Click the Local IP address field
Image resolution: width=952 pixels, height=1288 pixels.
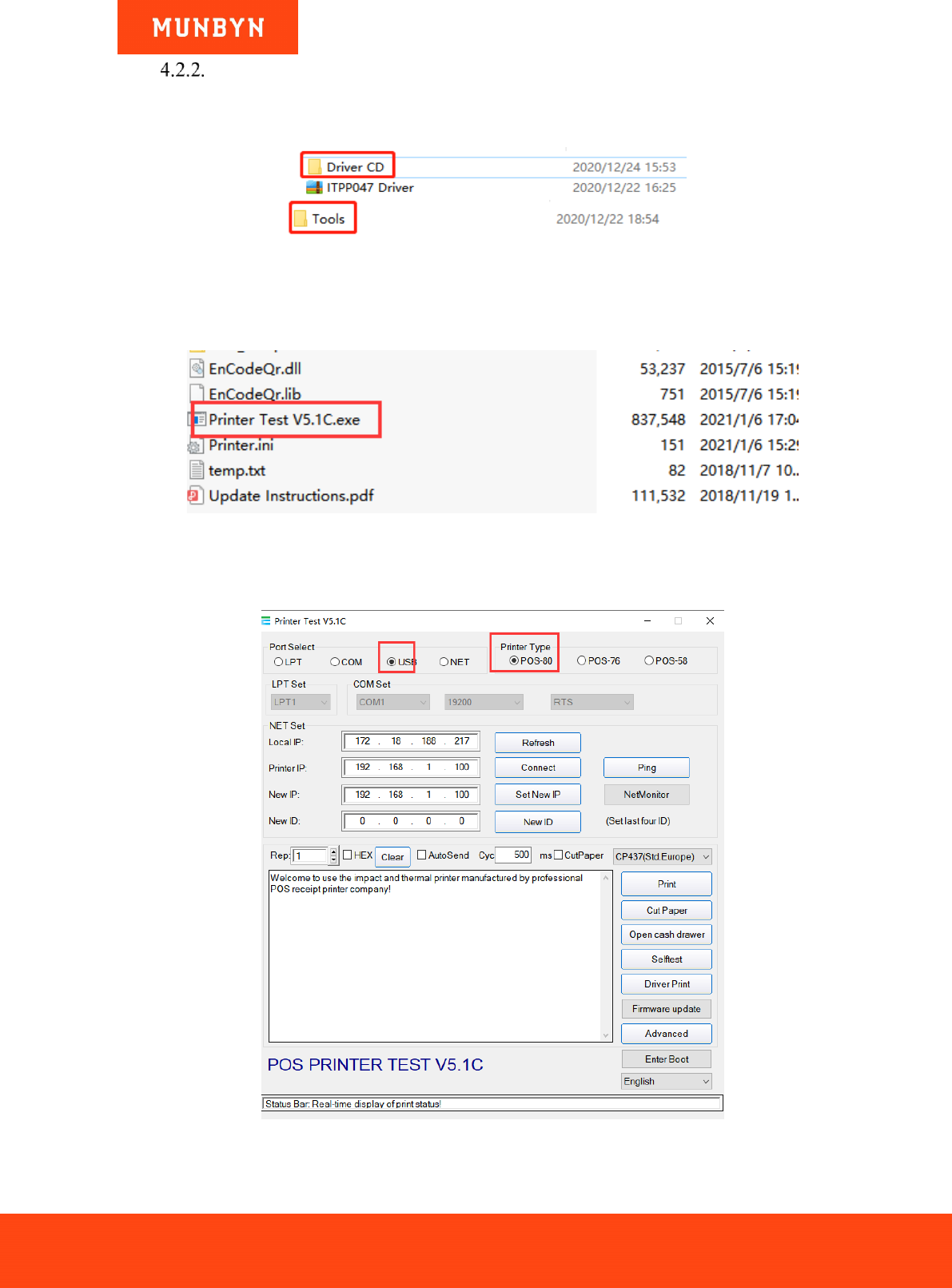[x=411, y=741]
